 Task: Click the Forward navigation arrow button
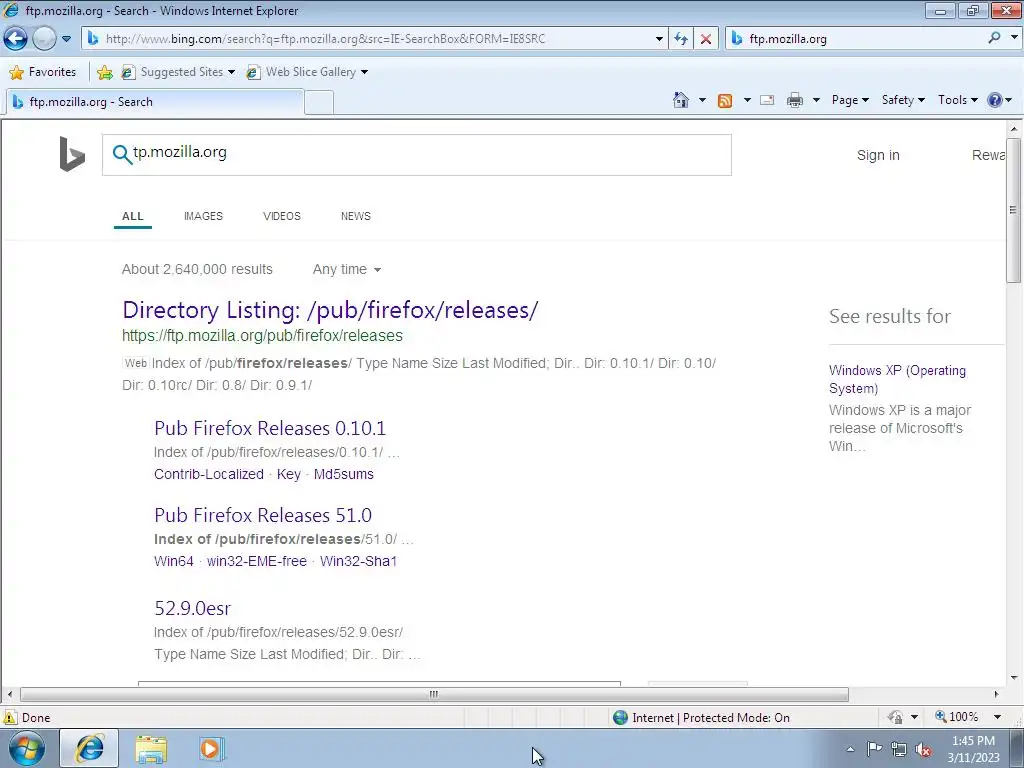coord(44,39)
